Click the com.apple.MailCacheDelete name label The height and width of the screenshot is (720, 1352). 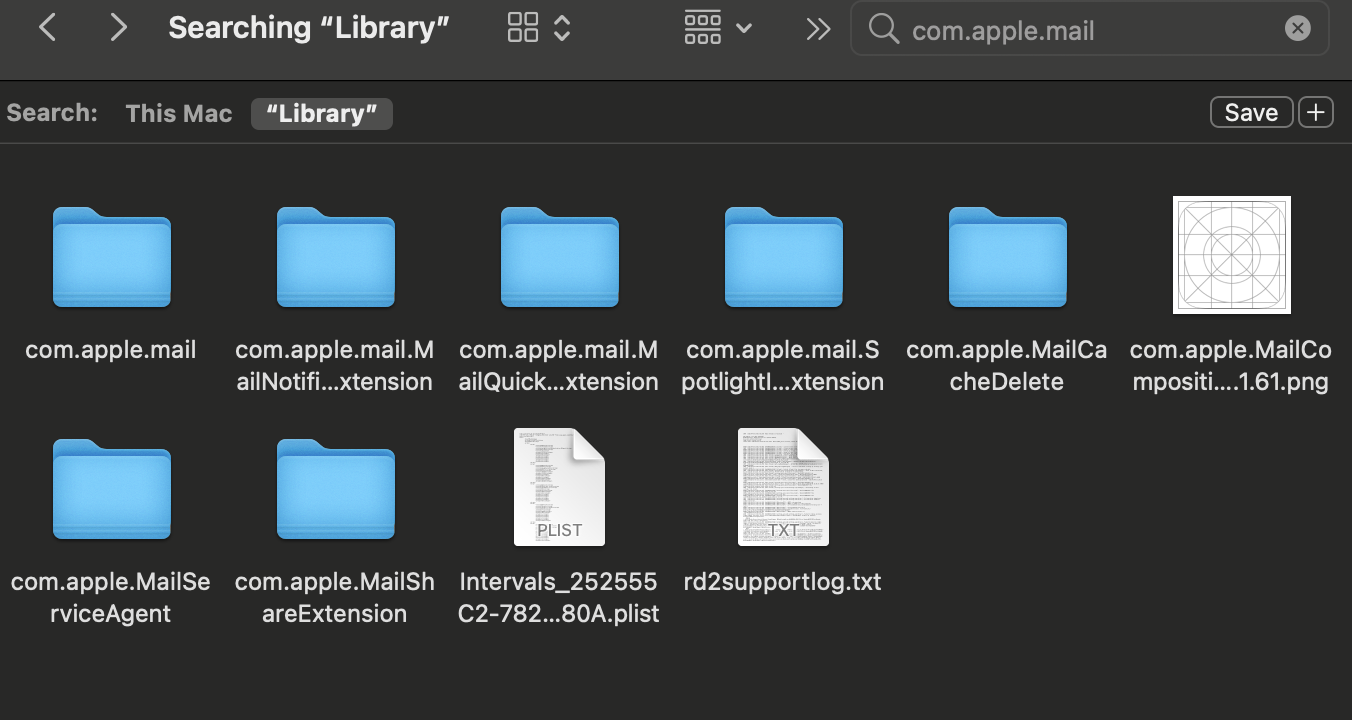pos(1007,366)
